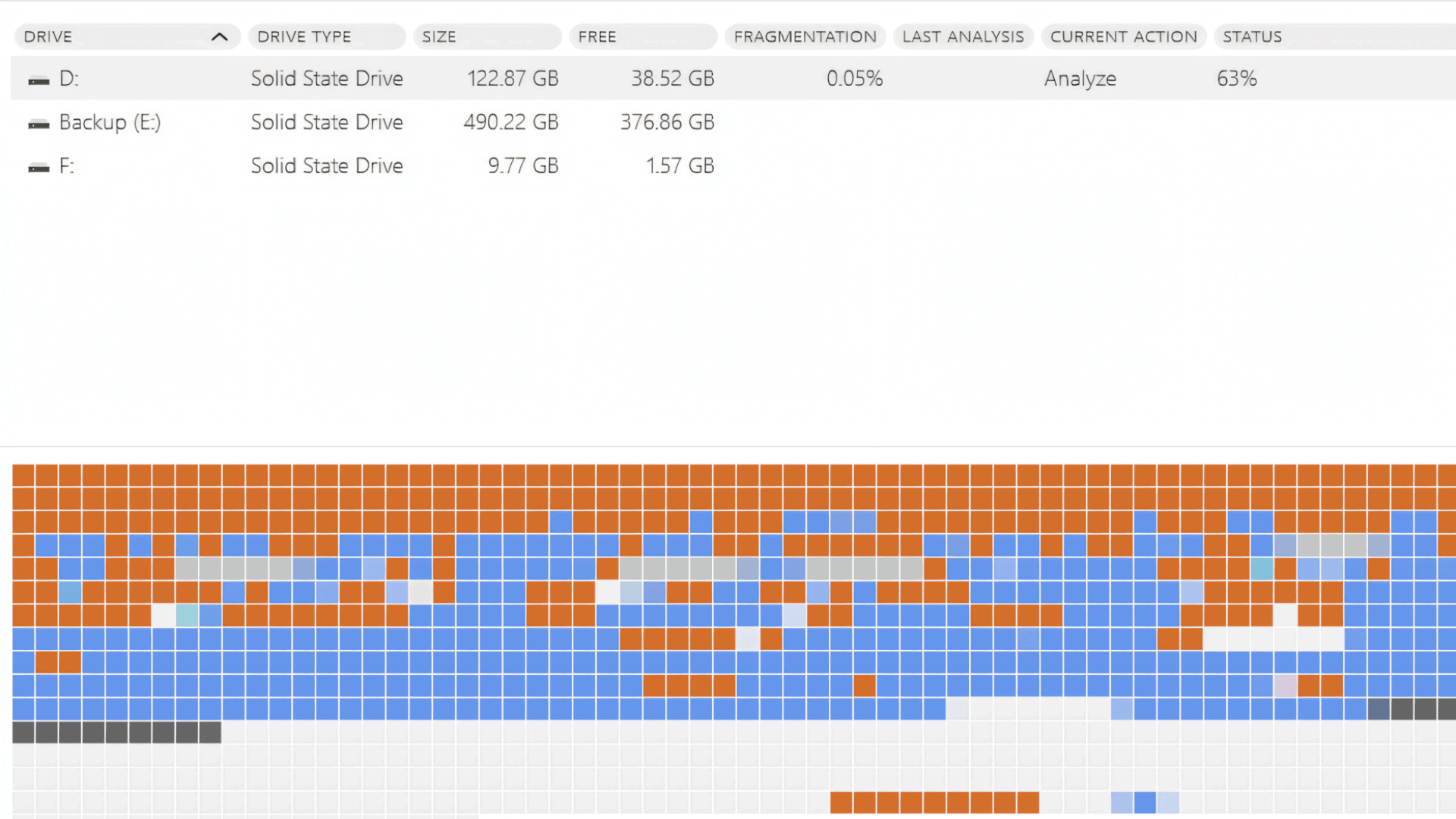Screen dimensions: 1456x819
Task: Click the 0.05% fragmentation value for D:
Action: pos(854,78)
